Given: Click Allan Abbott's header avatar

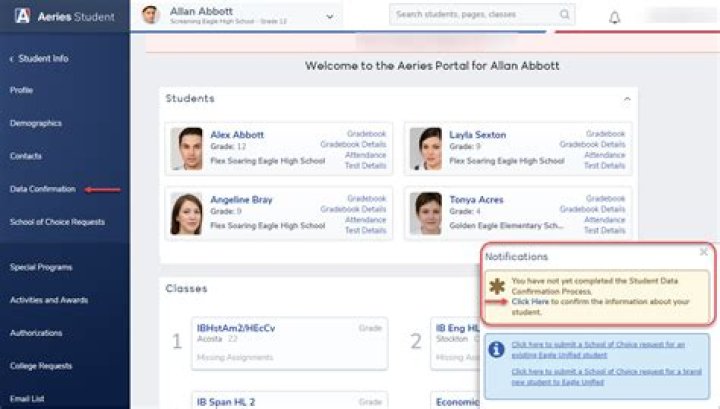Looking at the screenshot, I should point(150,15).
